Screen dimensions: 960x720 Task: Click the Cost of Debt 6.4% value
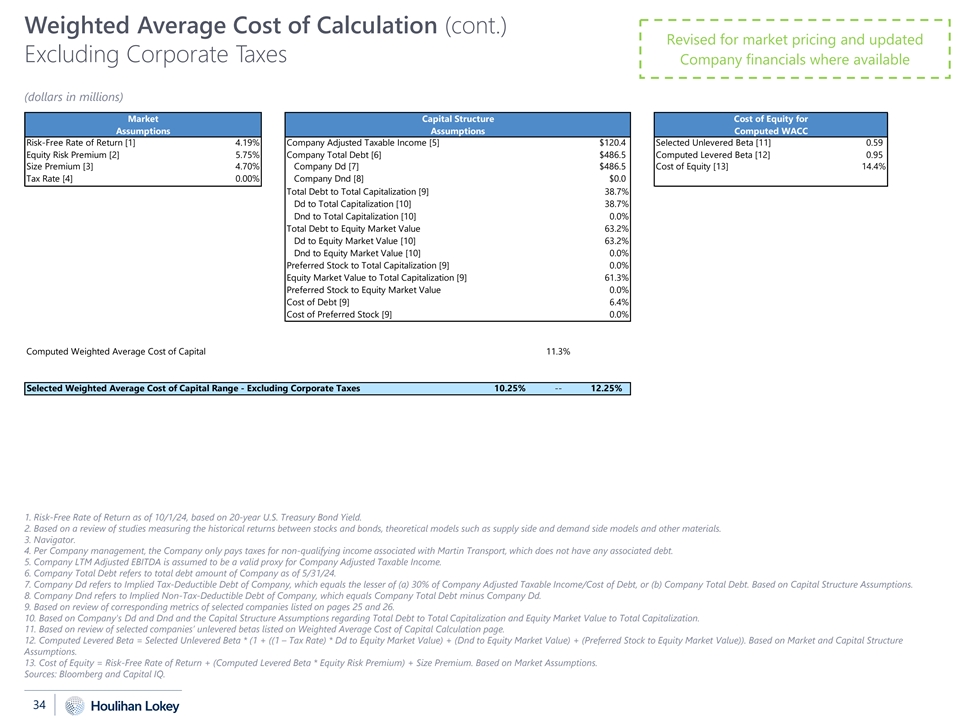click(x=617, y=302)
